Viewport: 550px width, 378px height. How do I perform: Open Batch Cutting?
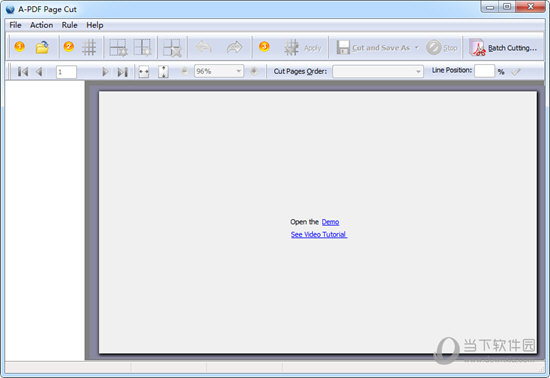503,48
